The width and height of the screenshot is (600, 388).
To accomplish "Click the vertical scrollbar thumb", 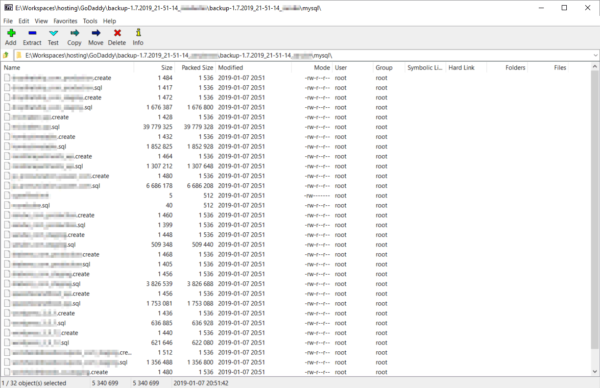I will (x=595, y=210).
